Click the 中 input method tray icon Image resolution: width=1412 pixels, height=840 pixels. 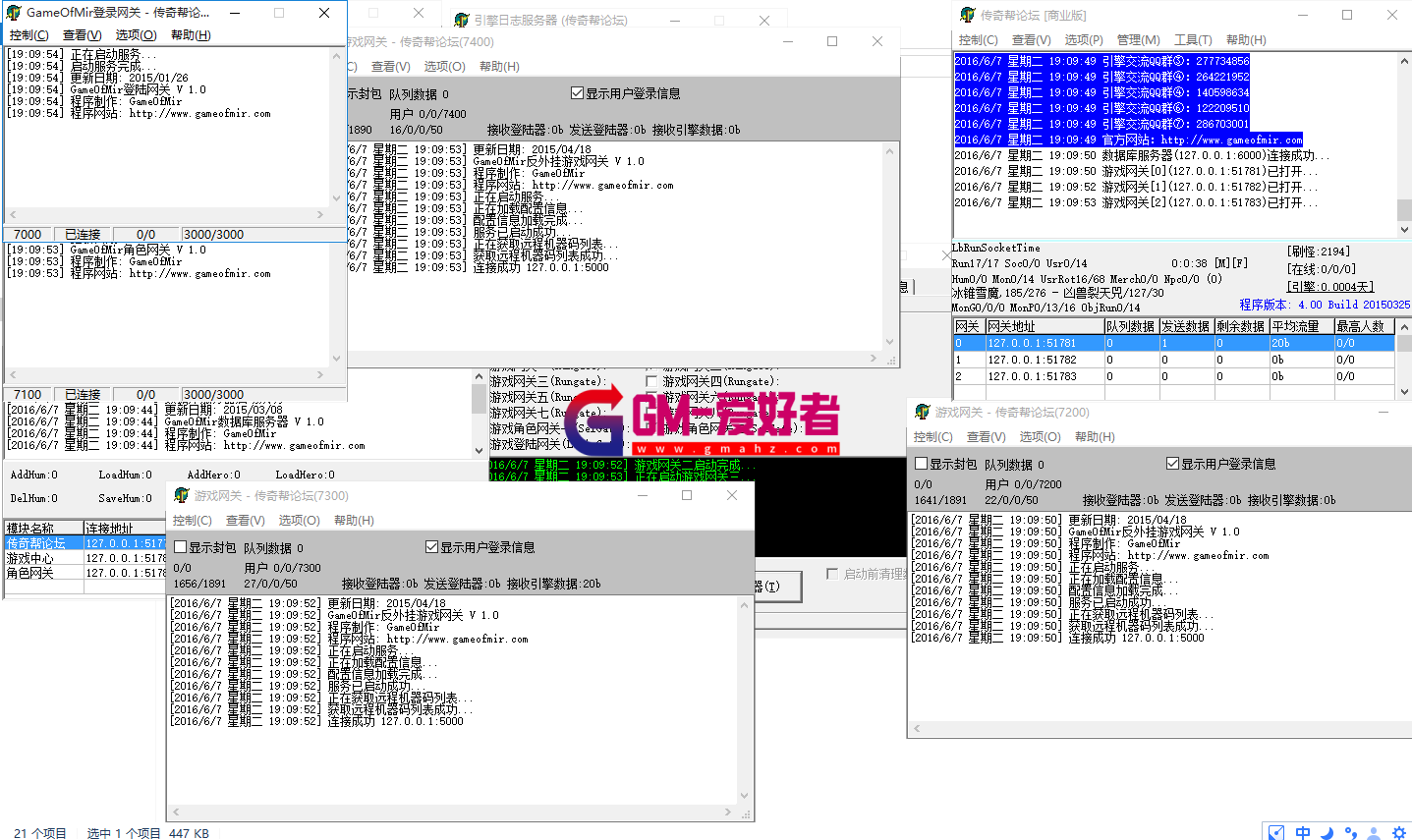(x=1303, y=832)
